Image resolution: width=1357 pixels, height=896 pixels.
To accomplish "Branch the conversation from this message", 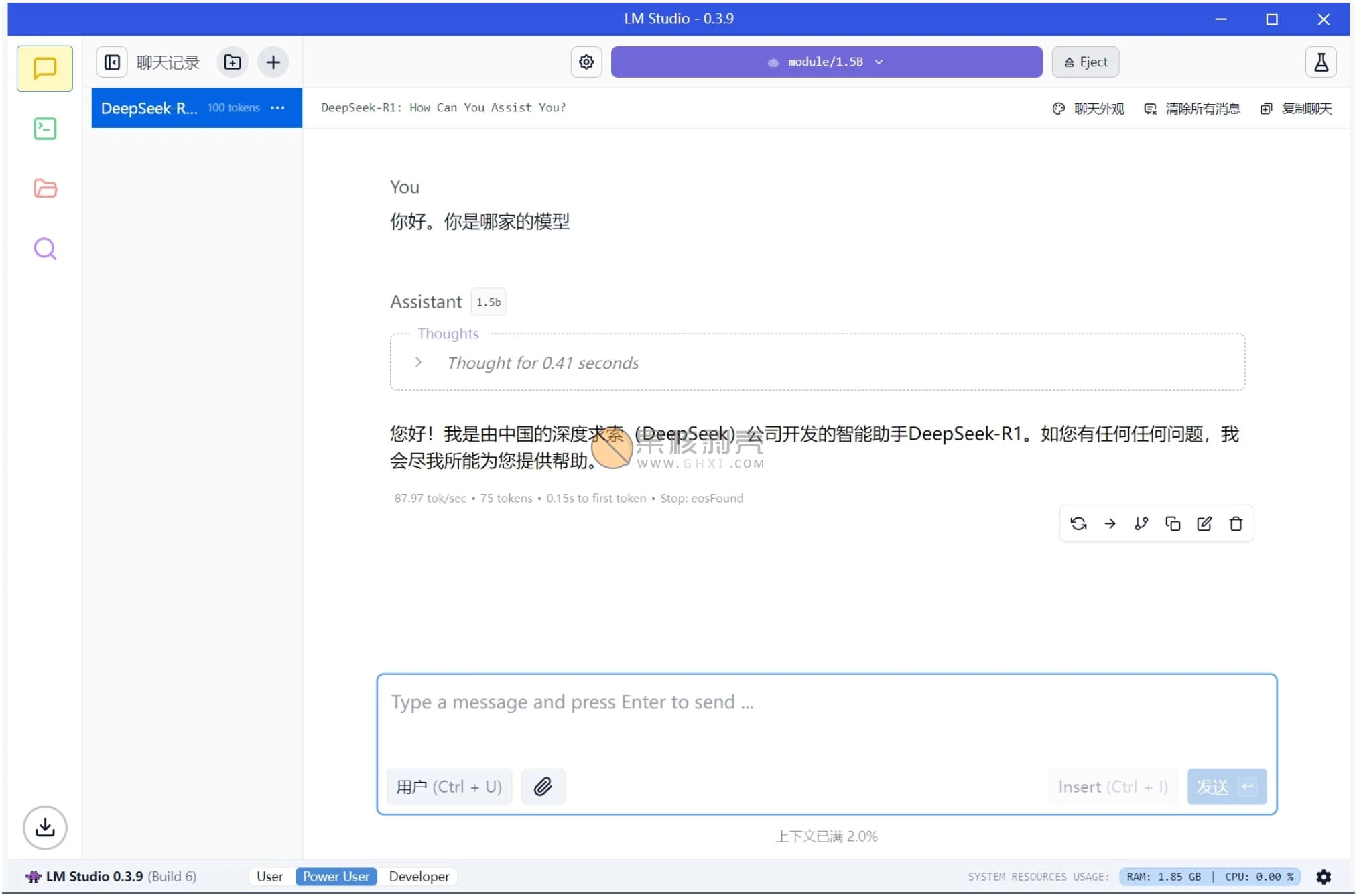I will click(1141, 523).
